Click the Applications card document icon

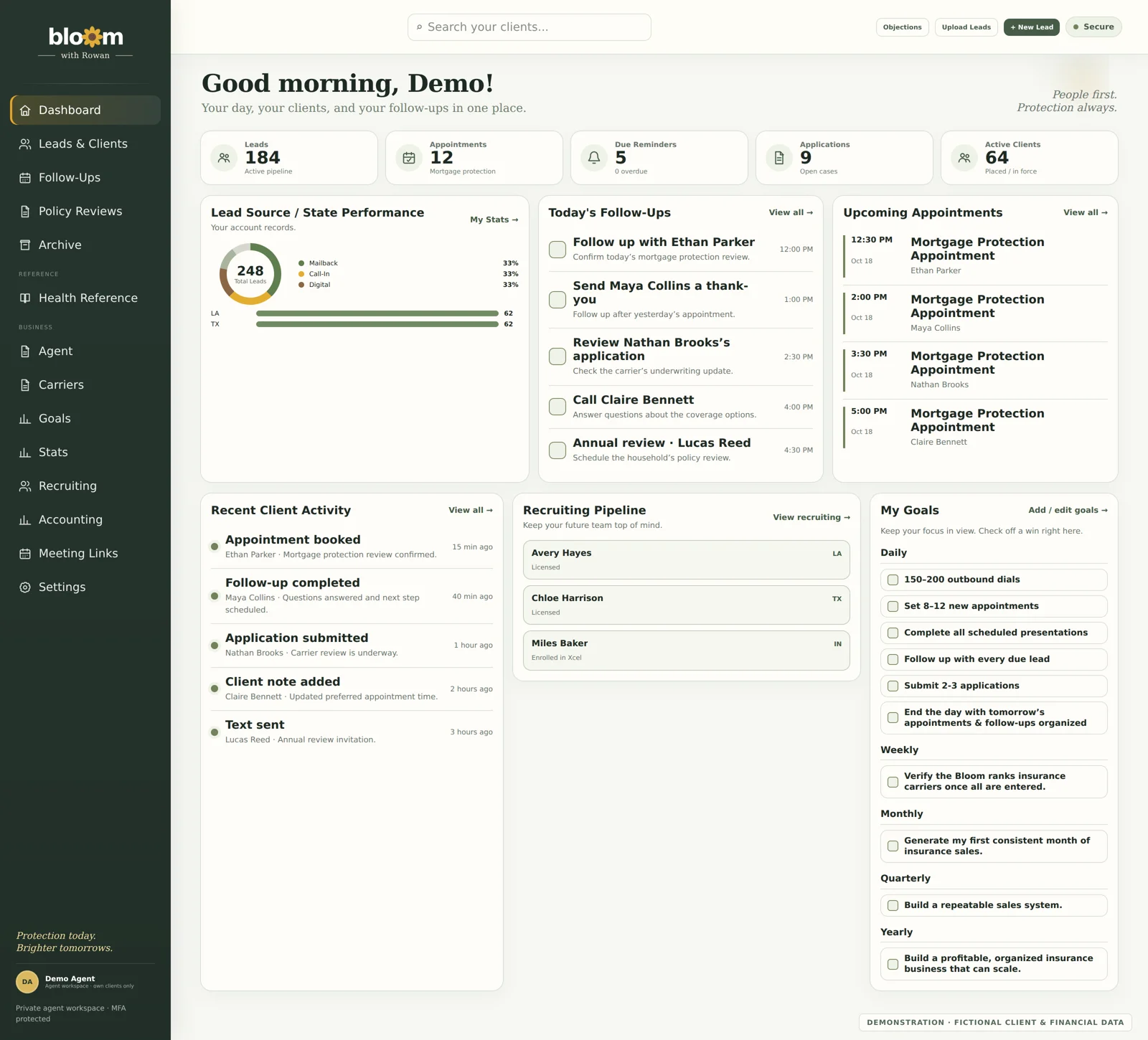(x=779, y=158)
